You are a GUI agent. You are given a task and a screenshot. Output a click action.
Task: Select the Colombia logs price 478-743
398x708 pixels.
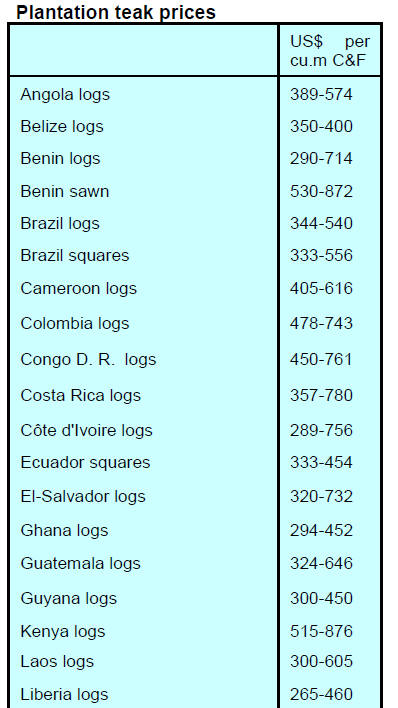pyautogui.click(x=321, y=323)
